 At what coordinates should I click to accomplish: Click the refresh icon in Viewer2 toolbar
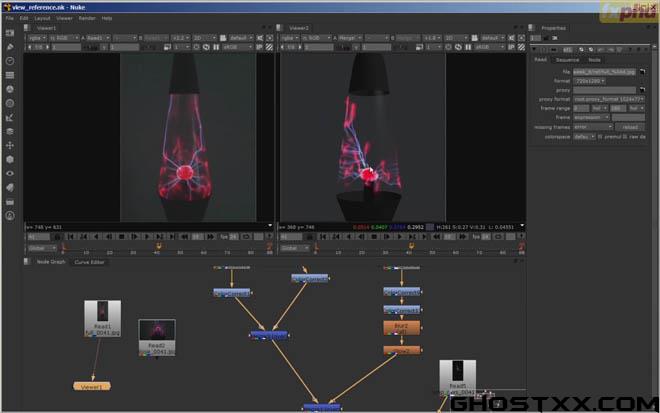click(x=458, y=47)
